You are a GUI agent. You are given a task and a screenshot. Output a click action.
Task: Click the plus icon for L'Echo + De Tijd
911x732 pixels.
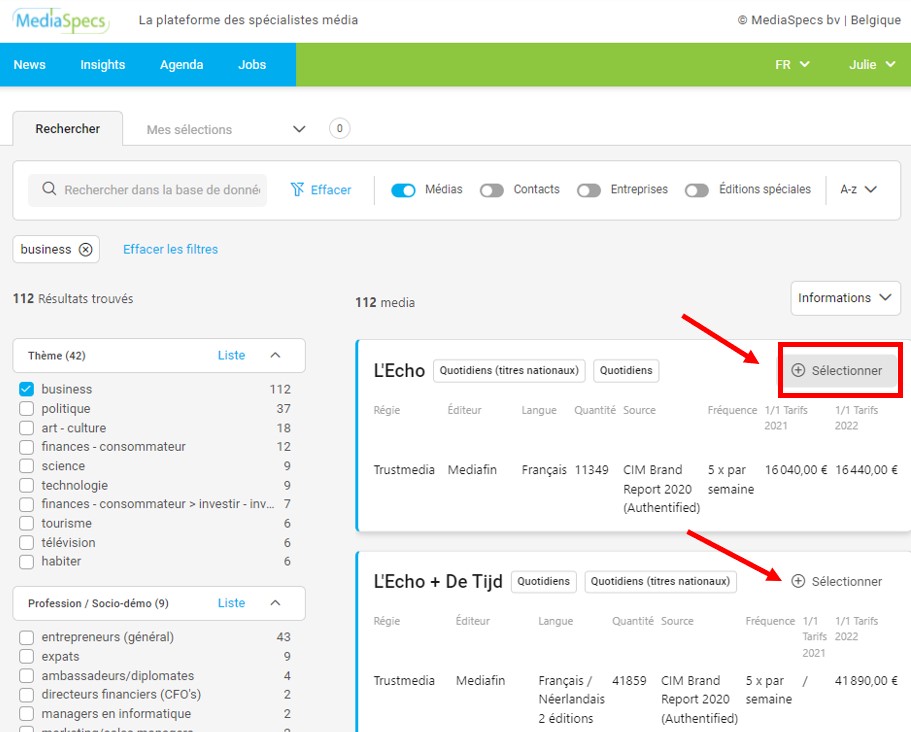point(798,581)
